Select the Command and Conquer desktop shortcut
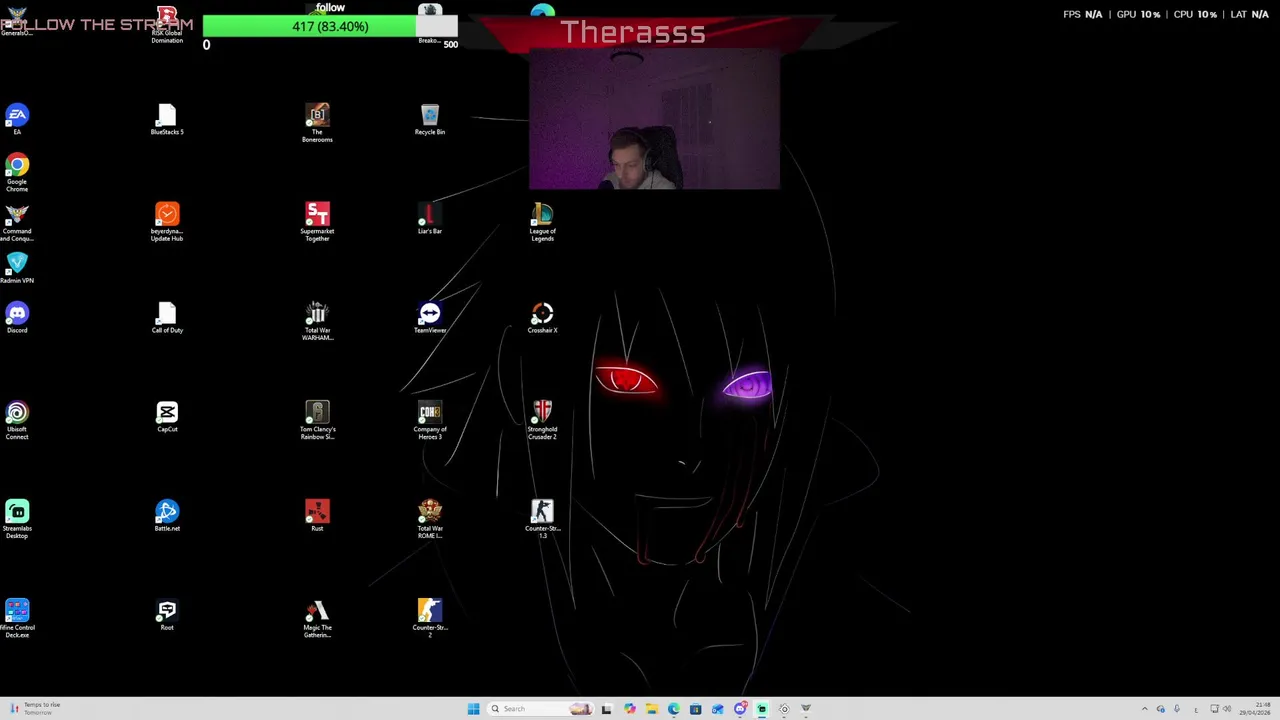 (17, 223)
